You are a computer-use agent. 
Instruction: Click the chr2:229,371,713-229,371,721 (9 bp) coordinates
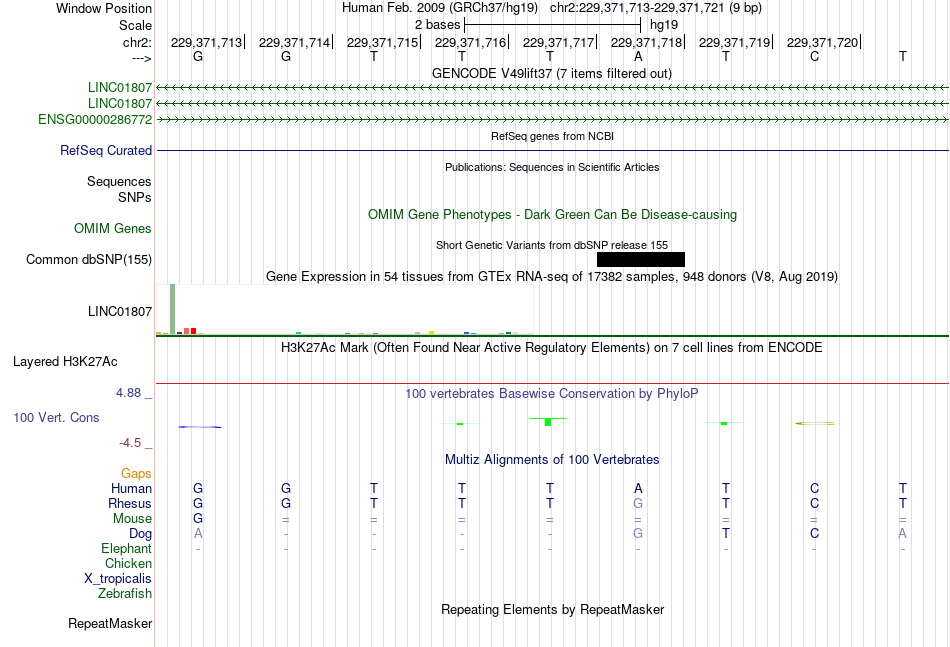pyautogui.click(x=656, y=8)
